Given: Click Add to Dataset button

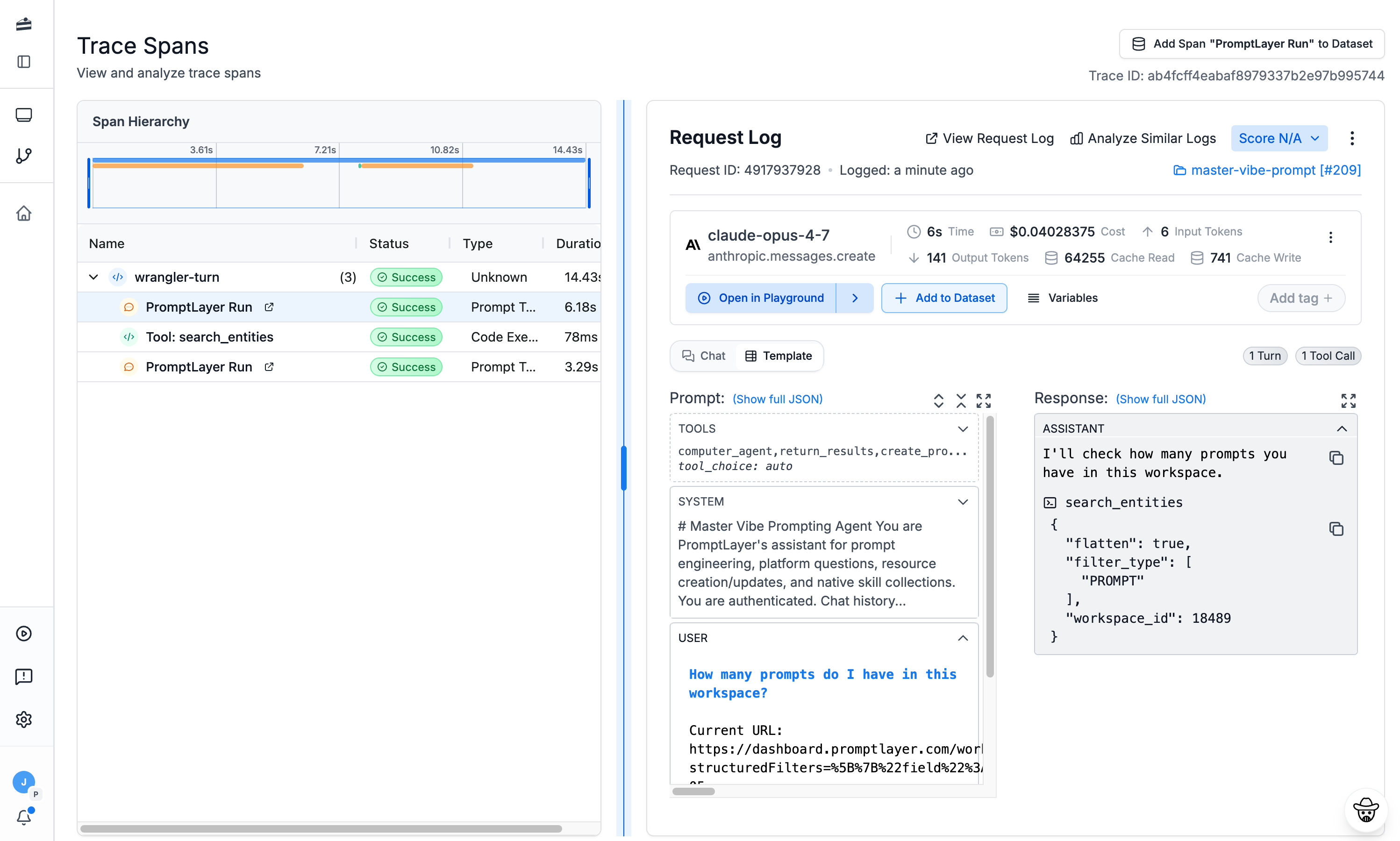Looking at the screenshot, I should [x=944, y=298].
